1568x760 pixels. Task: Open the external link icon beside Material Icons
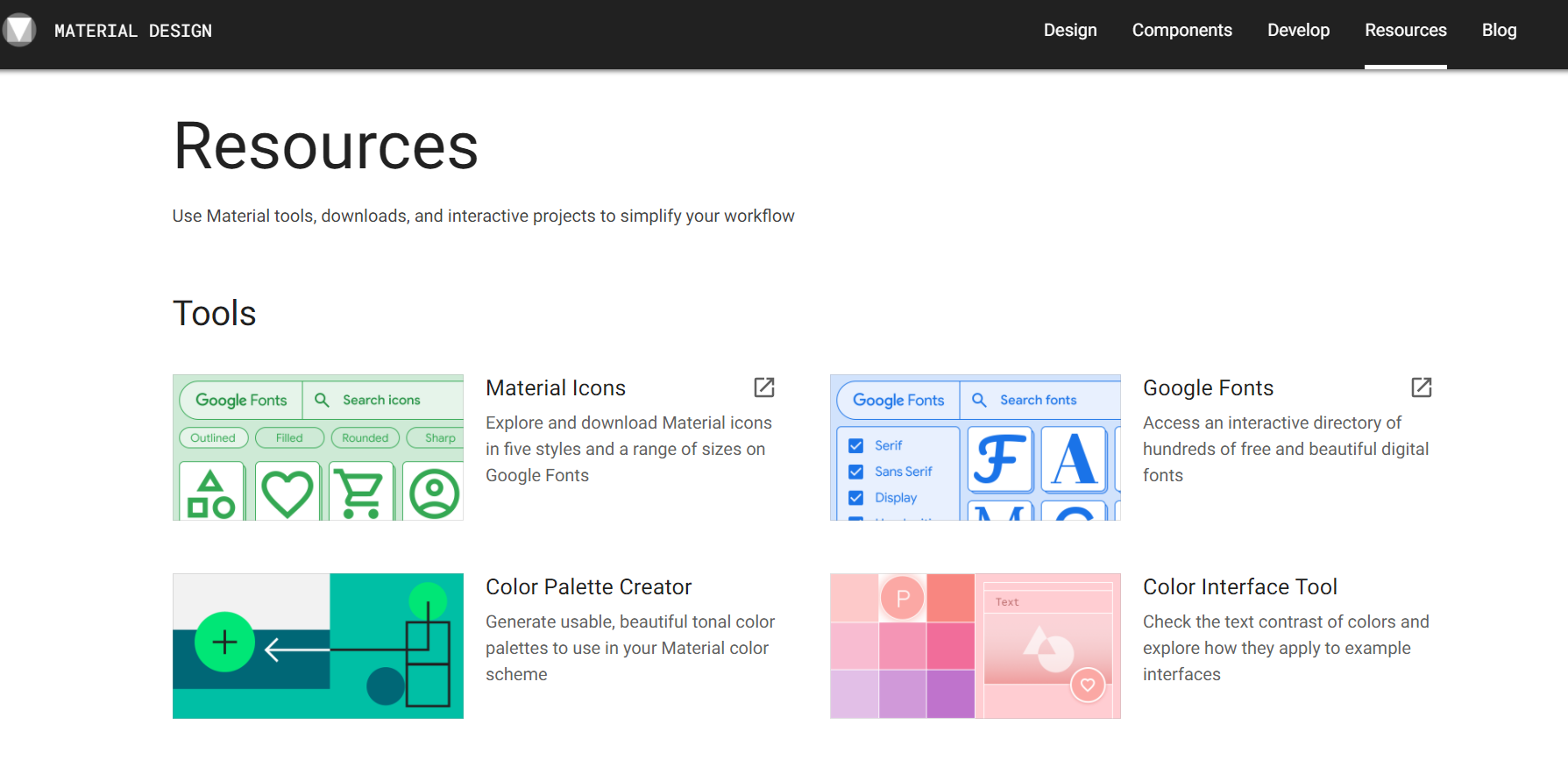tap(764, 387)
